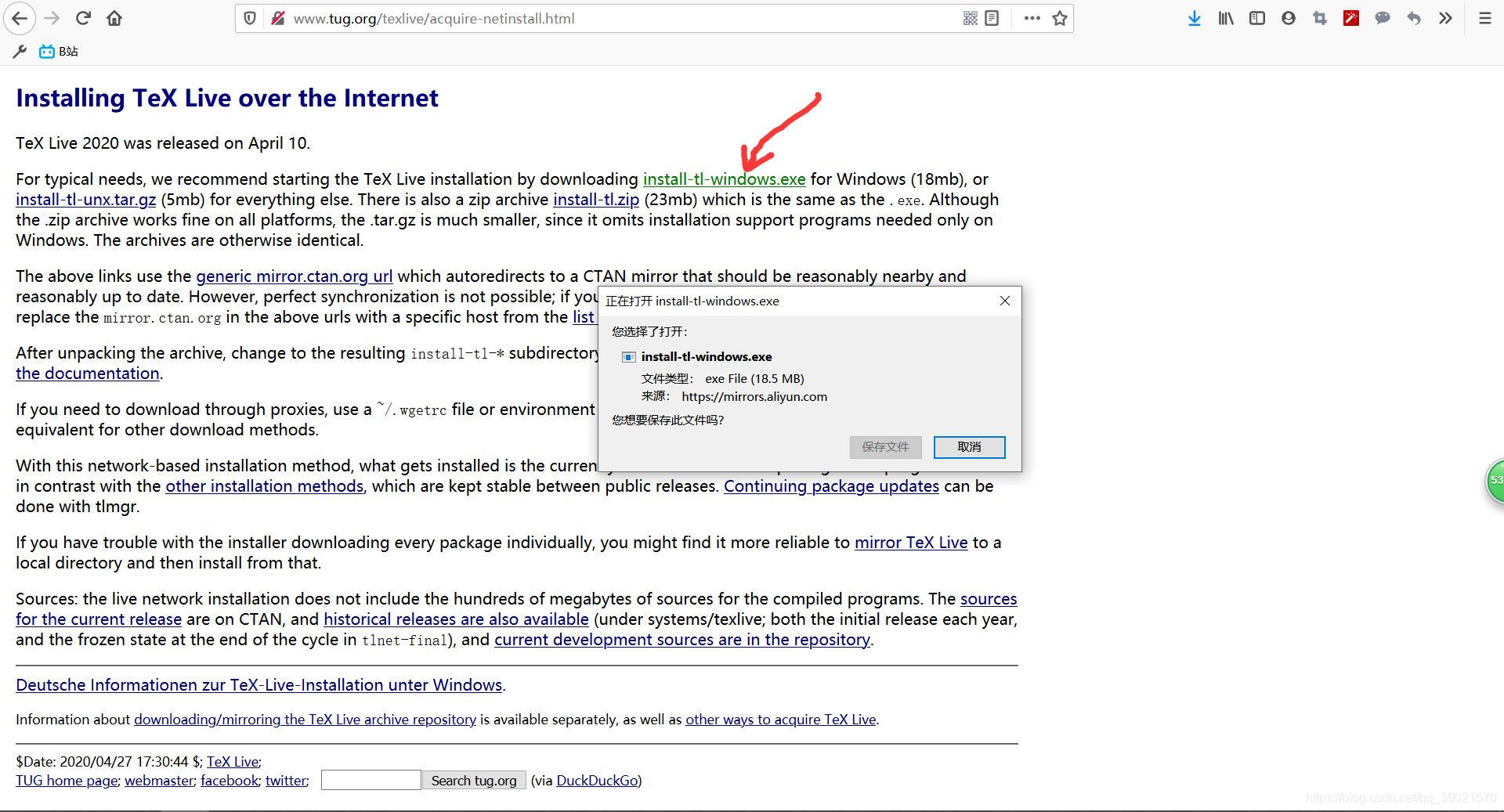Click 取消 button in download dialog
This screenshot has height=812, width=1504.
click(969, 447)
